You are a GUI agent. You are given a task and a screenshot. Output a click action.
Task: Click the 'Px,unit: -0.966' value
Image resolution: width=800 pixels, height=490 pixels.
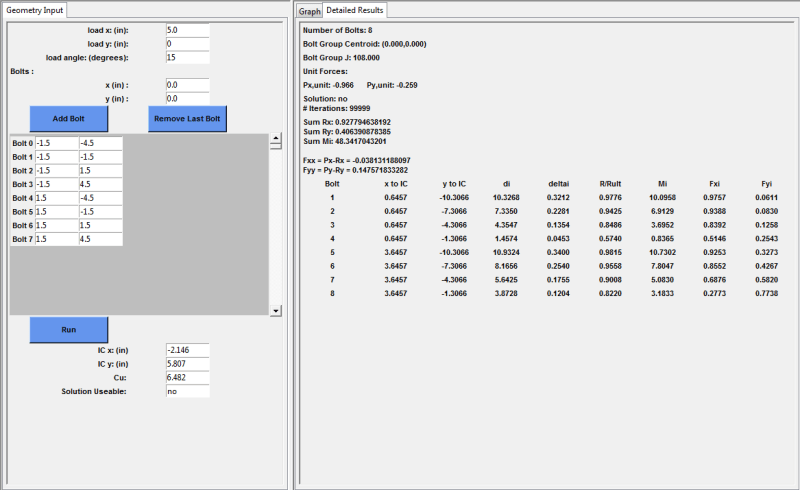(328, 85)
